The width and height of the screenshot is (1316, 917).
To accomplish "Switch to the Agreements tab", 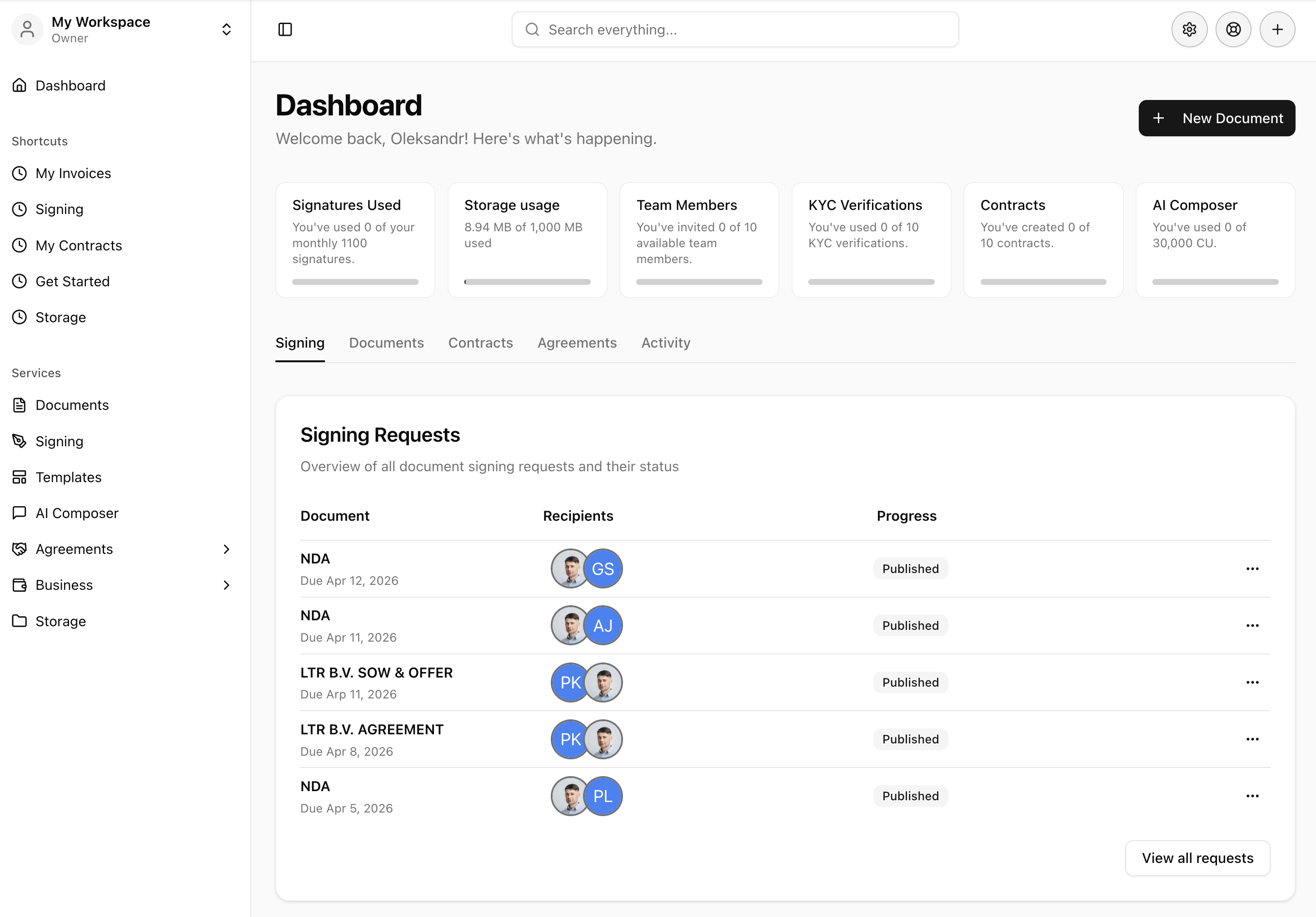I will [x=577, y=343].
